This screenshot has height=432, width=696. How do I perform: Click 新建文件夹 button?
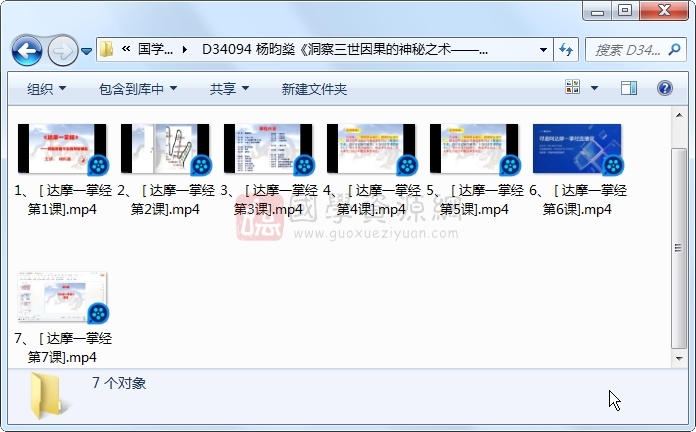point(314,89)
